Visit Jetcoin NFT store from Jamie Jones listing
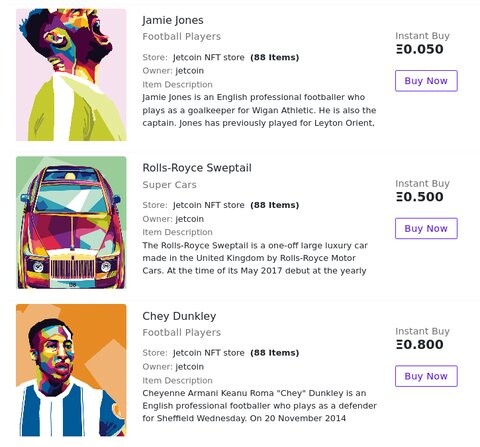 pyautogui.click(x=209, y=57)
